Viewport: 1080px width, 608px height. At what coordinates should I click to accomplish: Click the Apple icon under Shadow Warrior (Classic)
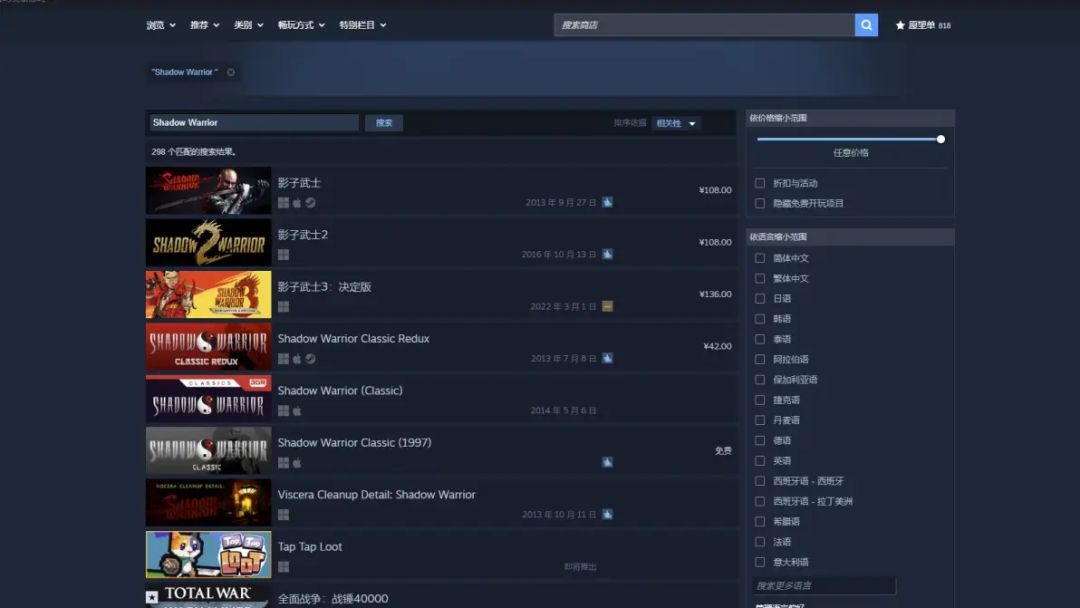[x=297, y=411]
